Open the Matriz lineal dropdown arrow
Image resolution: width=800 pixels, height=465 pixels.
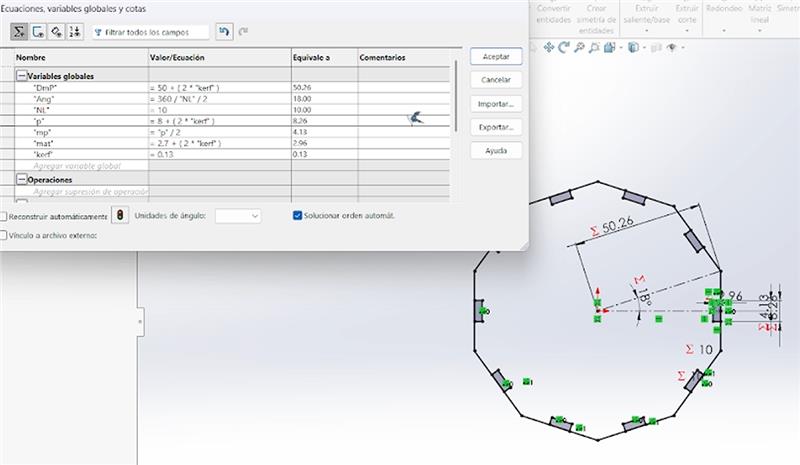tap(760, 31)
